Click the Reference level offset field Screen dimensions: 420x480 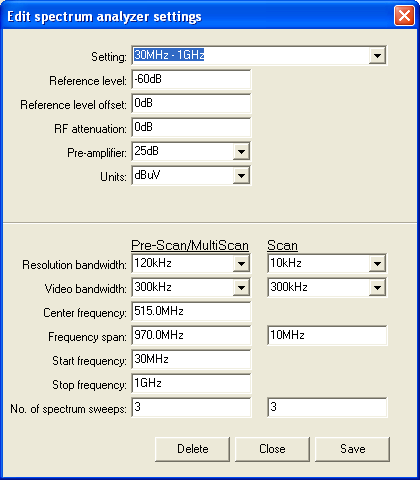click(x=191, y=103)
